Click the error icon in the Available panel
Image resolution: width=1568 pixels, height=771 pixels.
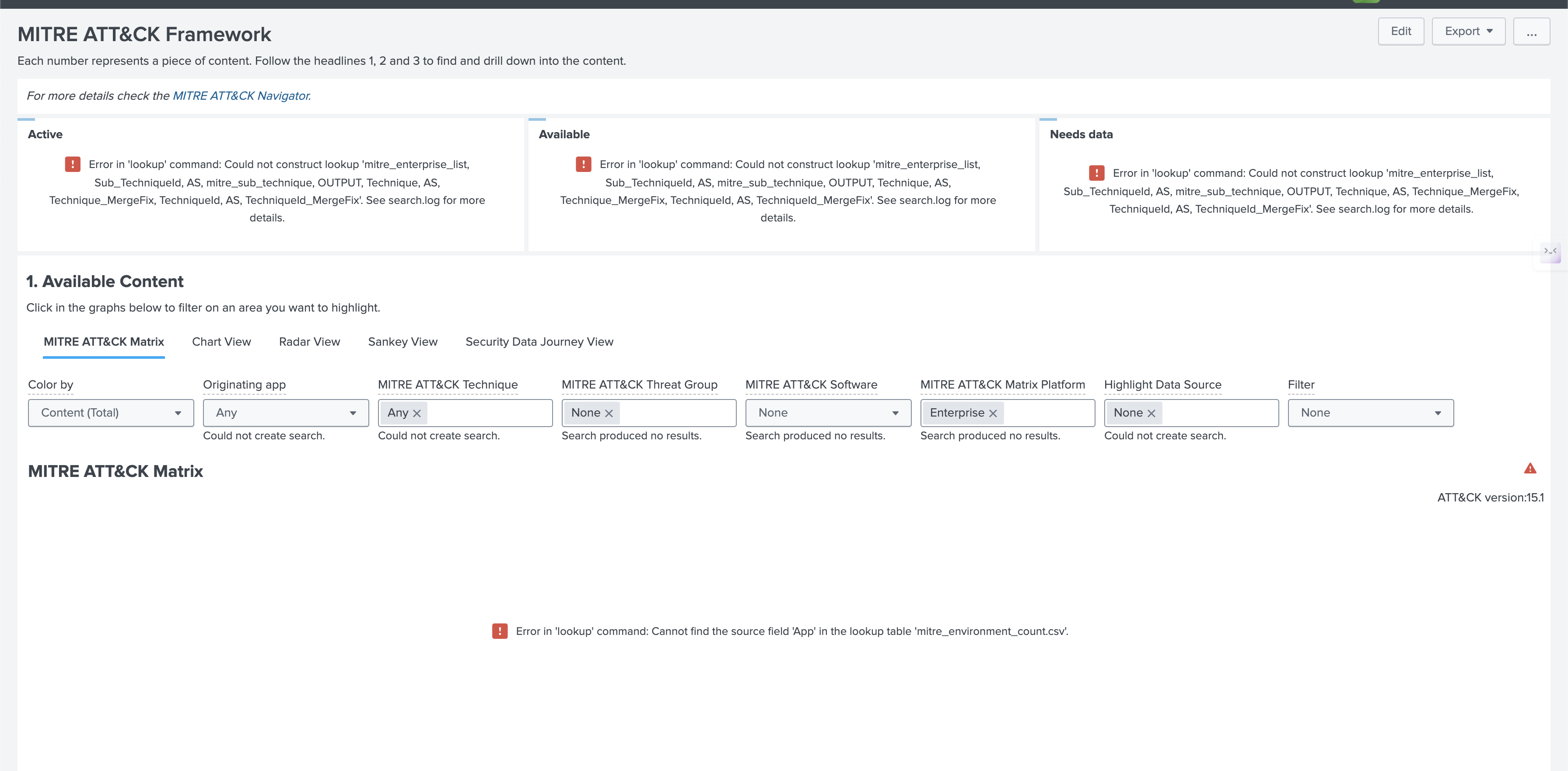(x=583, y=165)
